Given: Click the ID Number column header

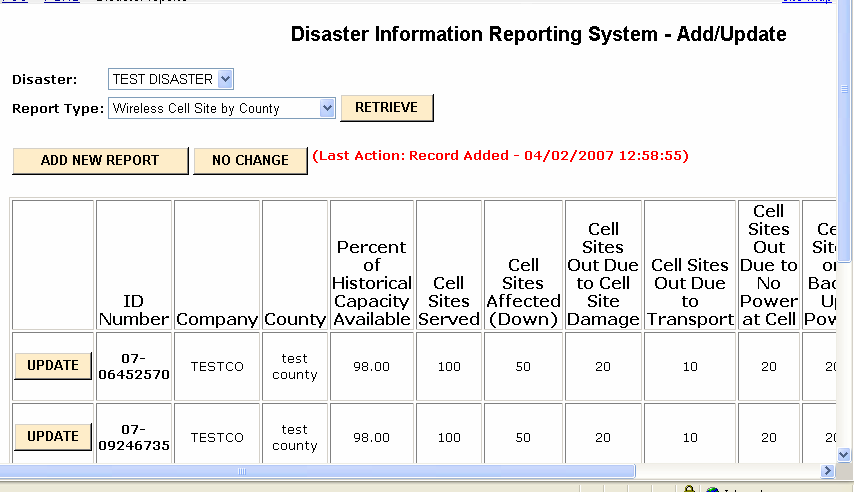Looking at the screenshot, I should (134, 310).
